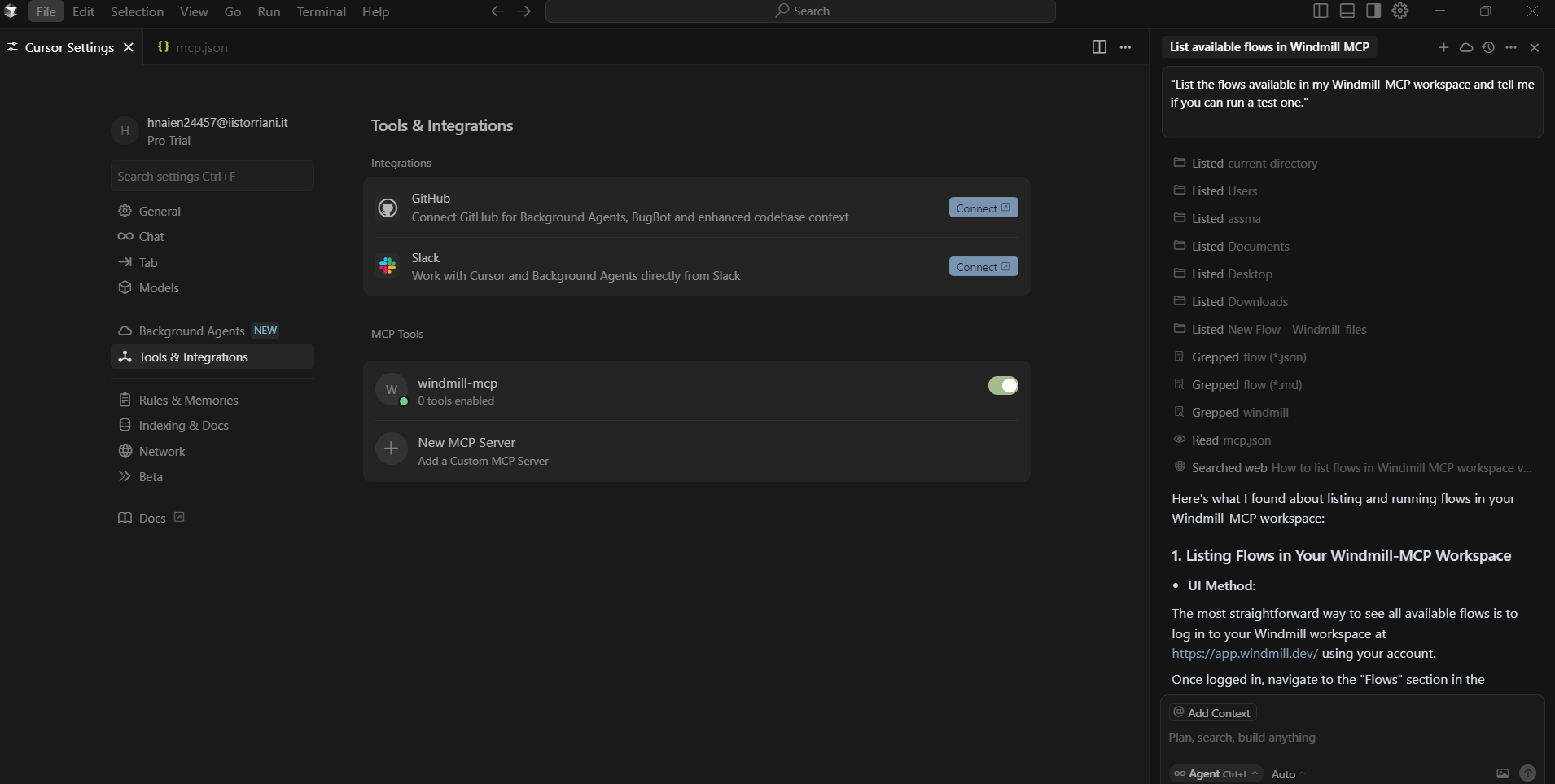Attach an image in the chat input
This screenshot has width=1555, height=784.
tap(1503, 773)
